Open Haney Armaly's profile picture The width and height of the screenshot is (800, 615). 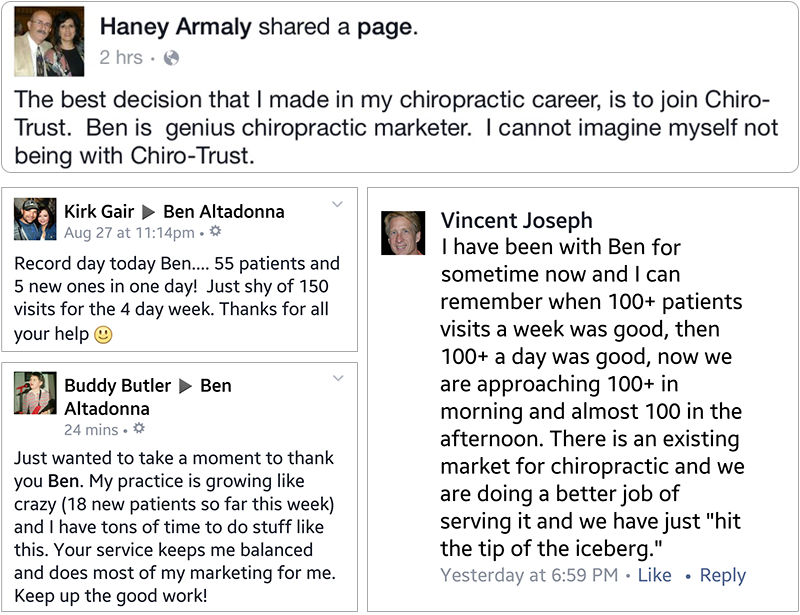(x=49, y=42)
